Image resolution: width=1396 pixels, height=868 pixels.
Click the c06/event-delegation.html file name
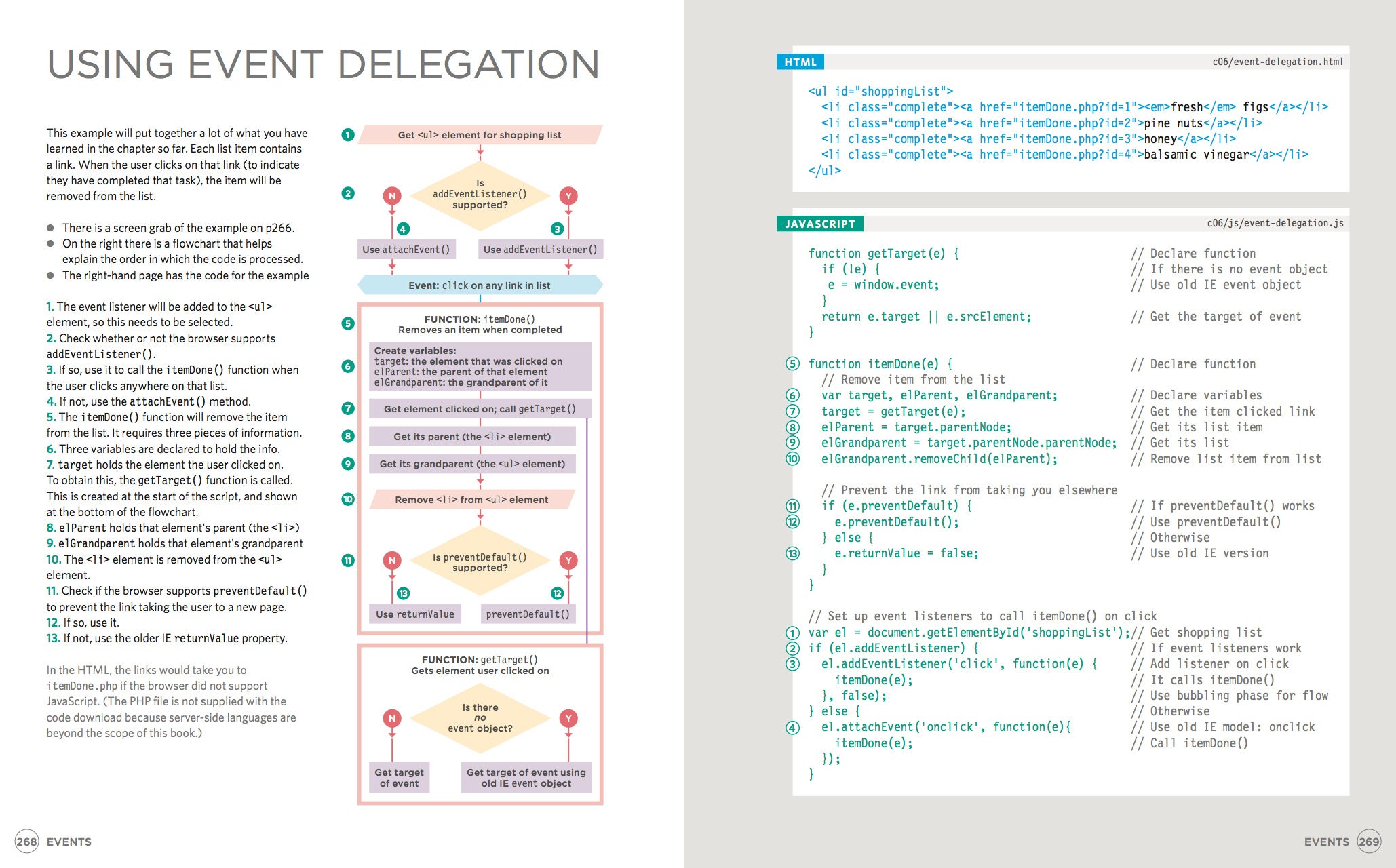tap(1277, 62)
